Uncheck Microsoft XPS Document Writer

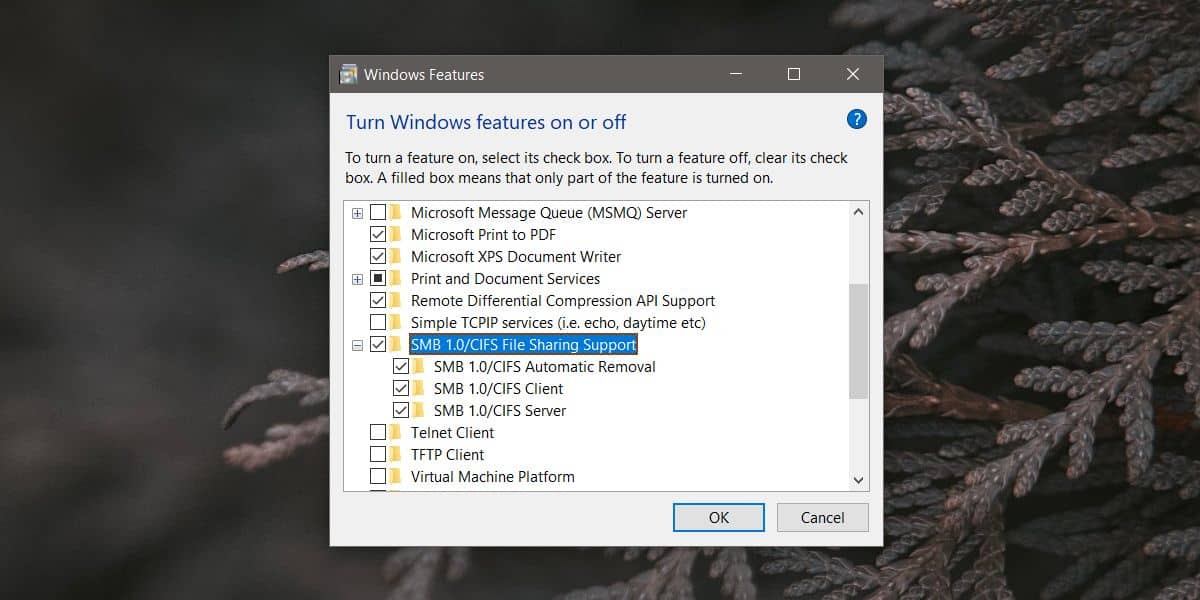coord(378,256)
